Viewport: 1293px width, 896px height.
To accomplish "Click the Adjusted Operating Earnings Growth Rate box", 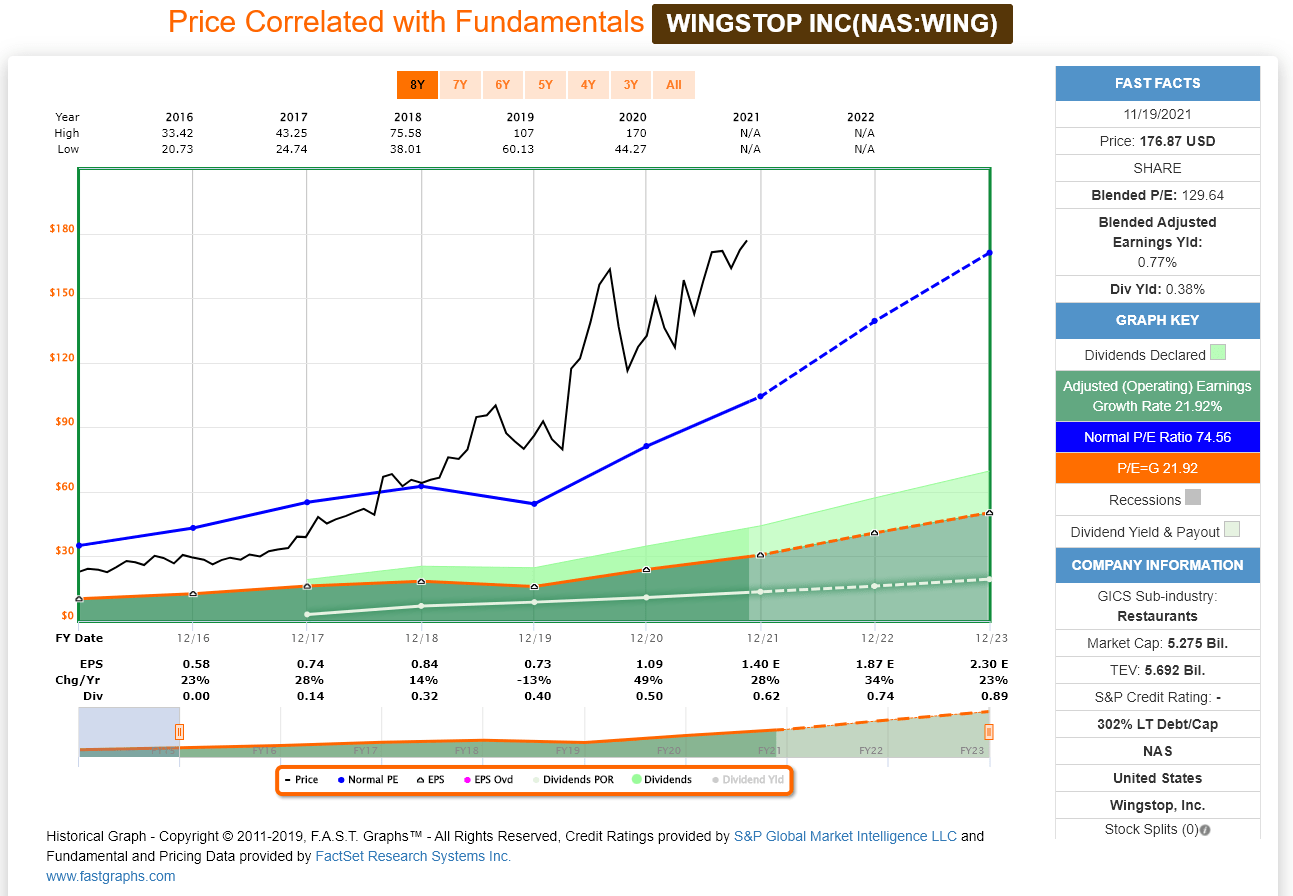I will pyautogui.click(x=1157, y=396).
